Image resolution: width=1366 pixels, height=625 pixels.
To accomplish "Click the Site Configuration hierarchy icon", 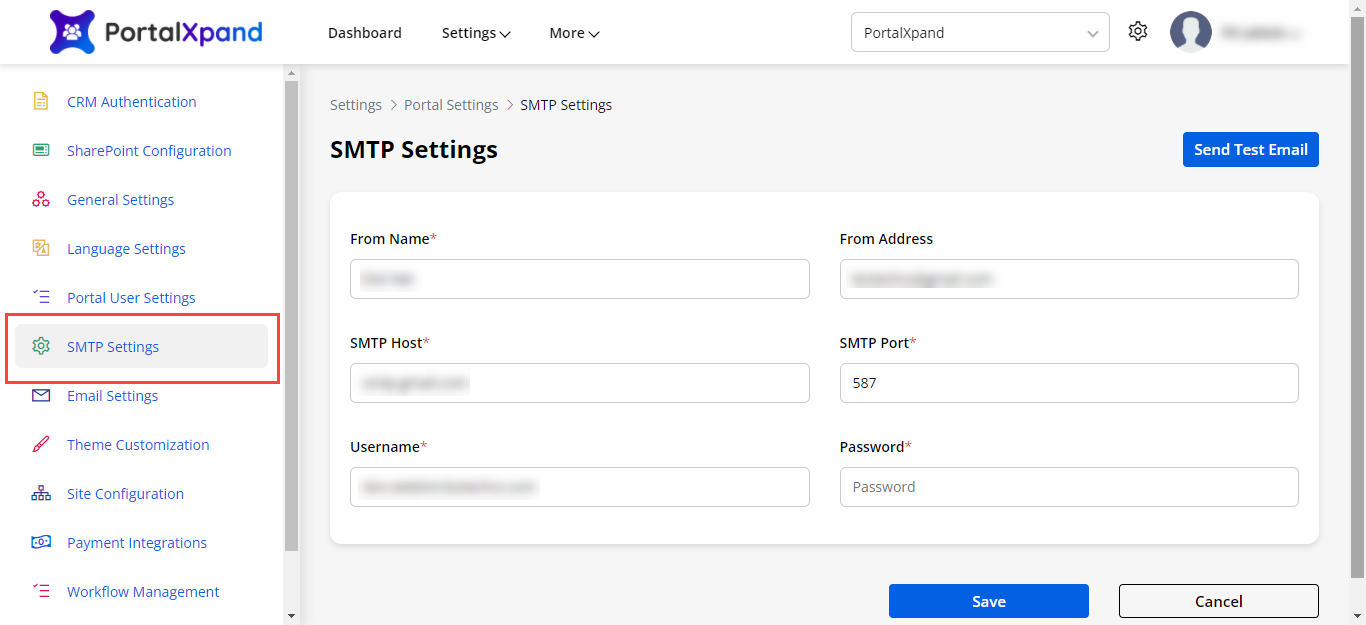I will pyautogui.click(x=41, y=493).
